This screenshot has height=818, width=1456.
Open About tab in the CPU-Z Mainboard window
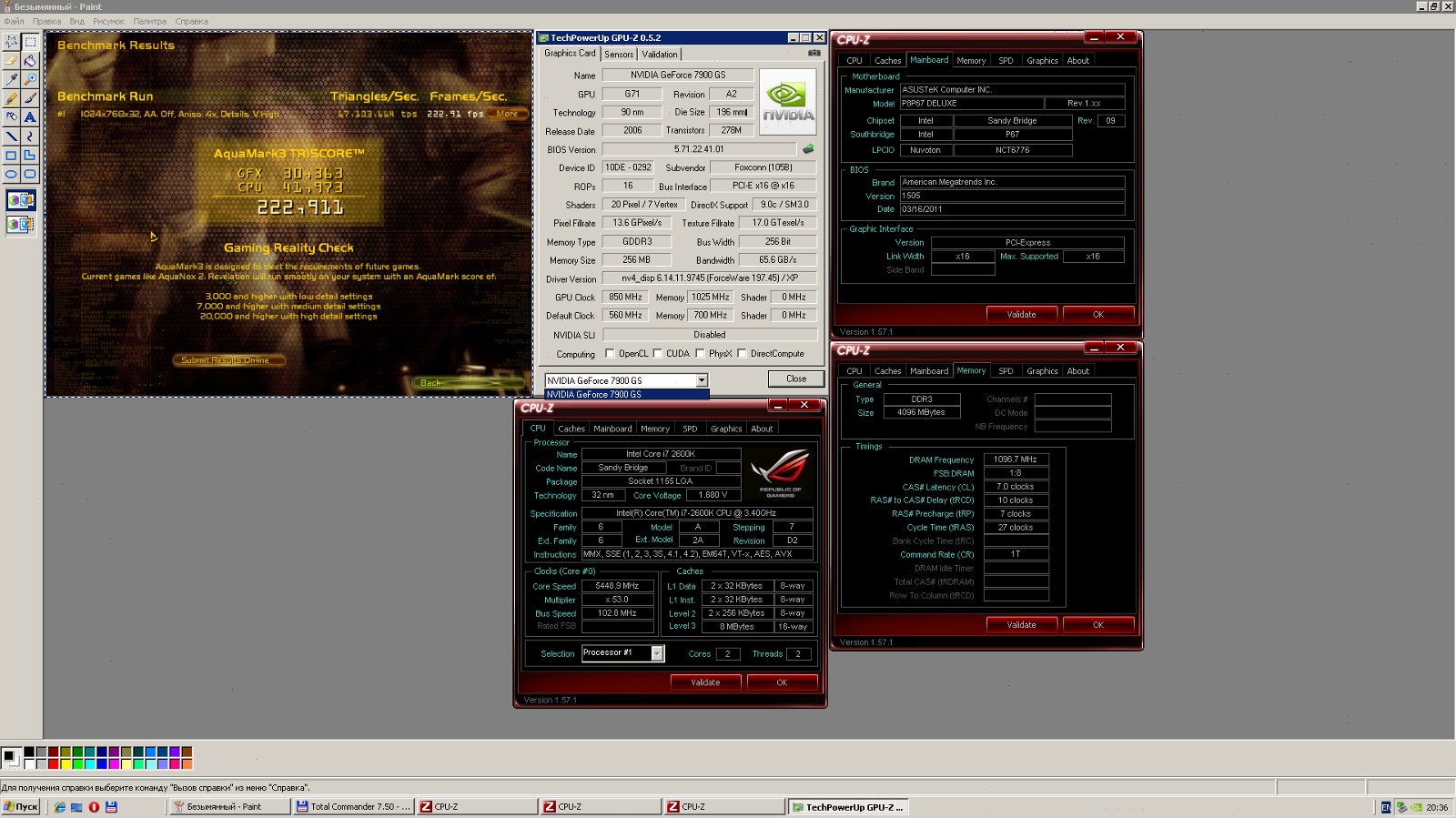pos(1078,61)
